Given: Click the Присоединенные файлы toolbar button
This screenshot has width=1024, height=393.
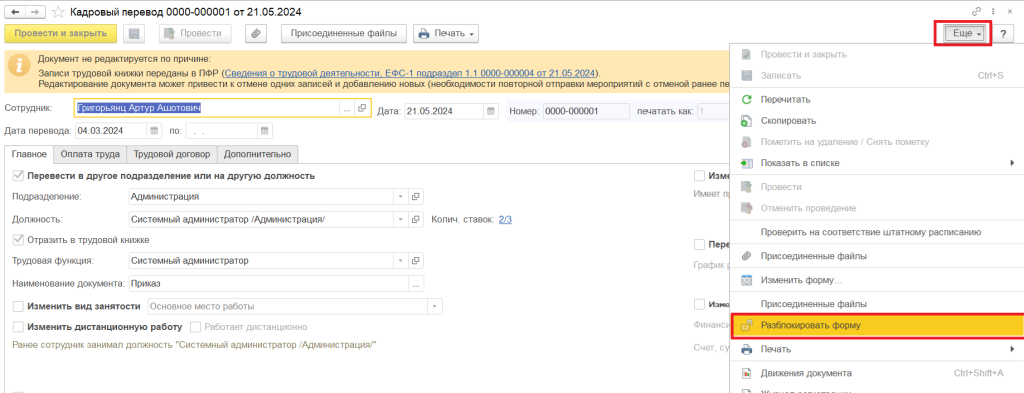Looking at the screenshot, I should coord(344,33).
